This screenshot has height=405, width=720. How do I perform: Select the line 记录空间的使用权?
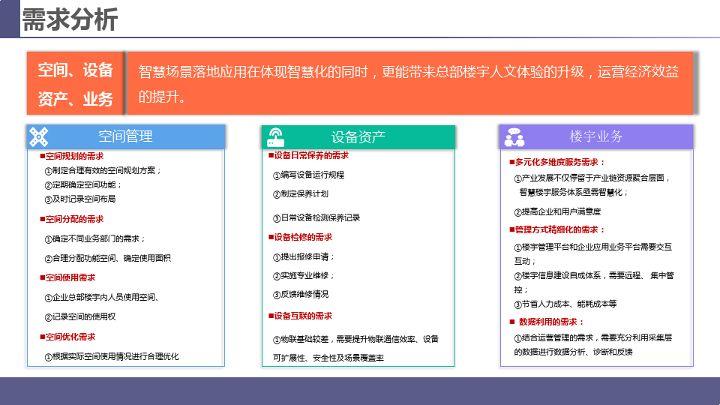click(80, 317)
